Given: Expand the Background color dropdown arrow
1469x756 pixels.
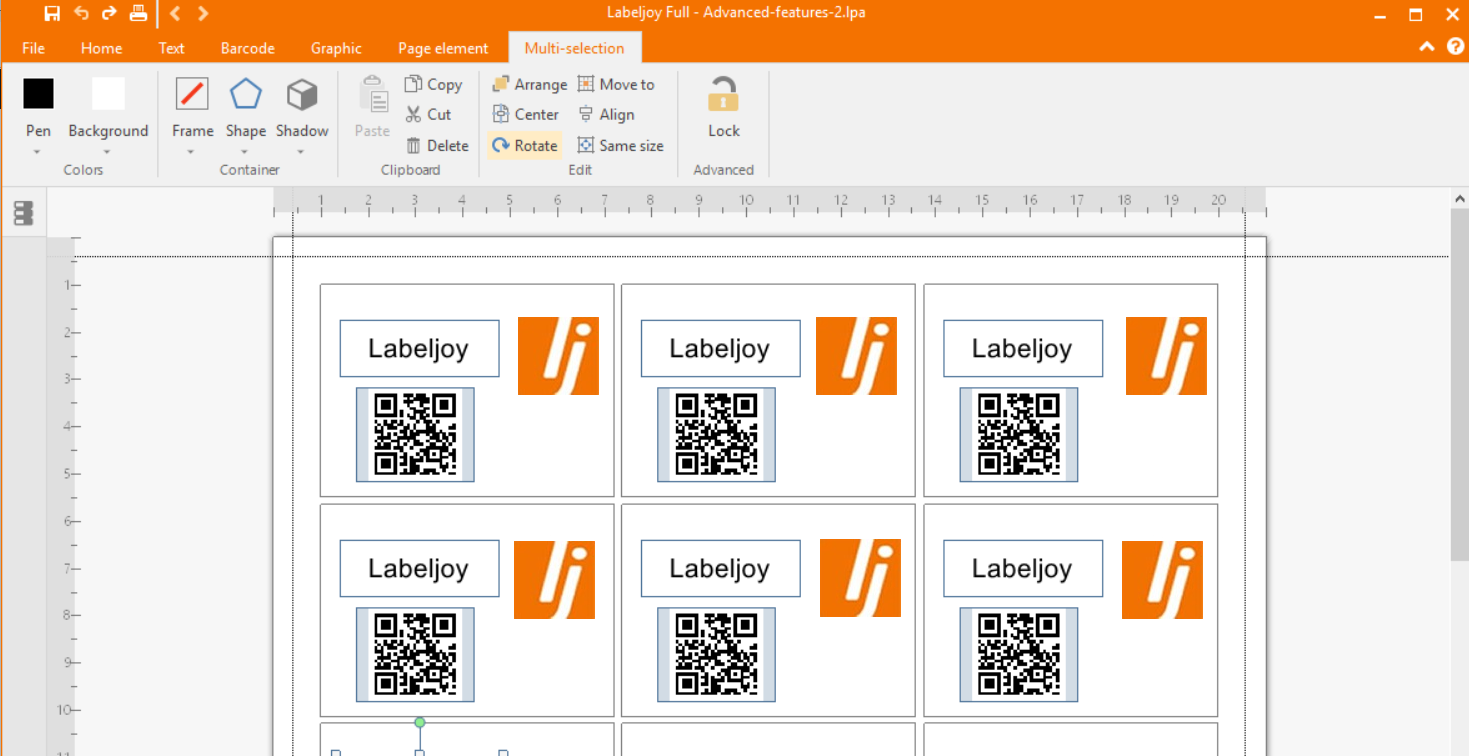Looking at the screenshot, I should pos(107,152).
